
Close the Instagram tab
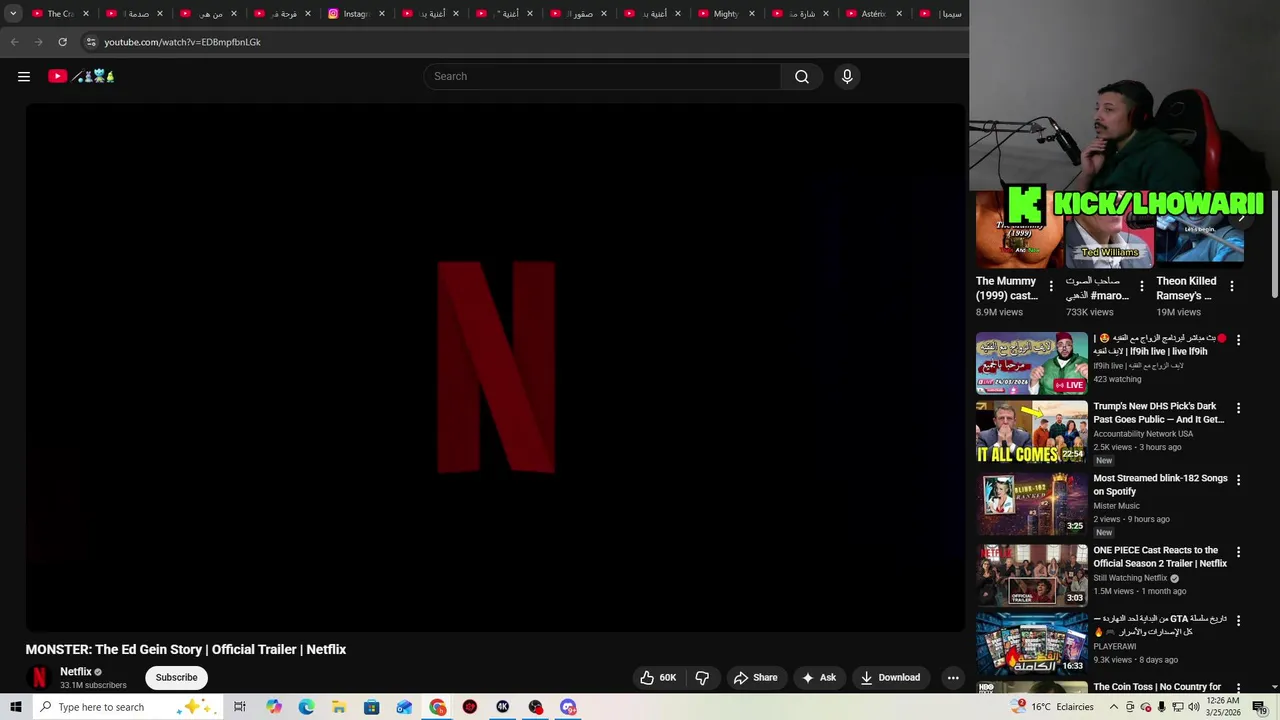pos(382,14)
